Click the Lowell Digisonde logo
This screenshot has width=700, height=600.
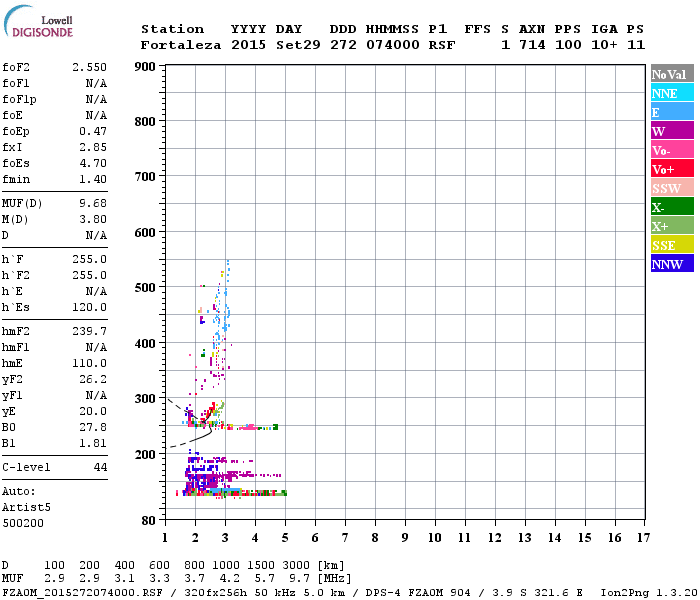[x=38, y=21]
